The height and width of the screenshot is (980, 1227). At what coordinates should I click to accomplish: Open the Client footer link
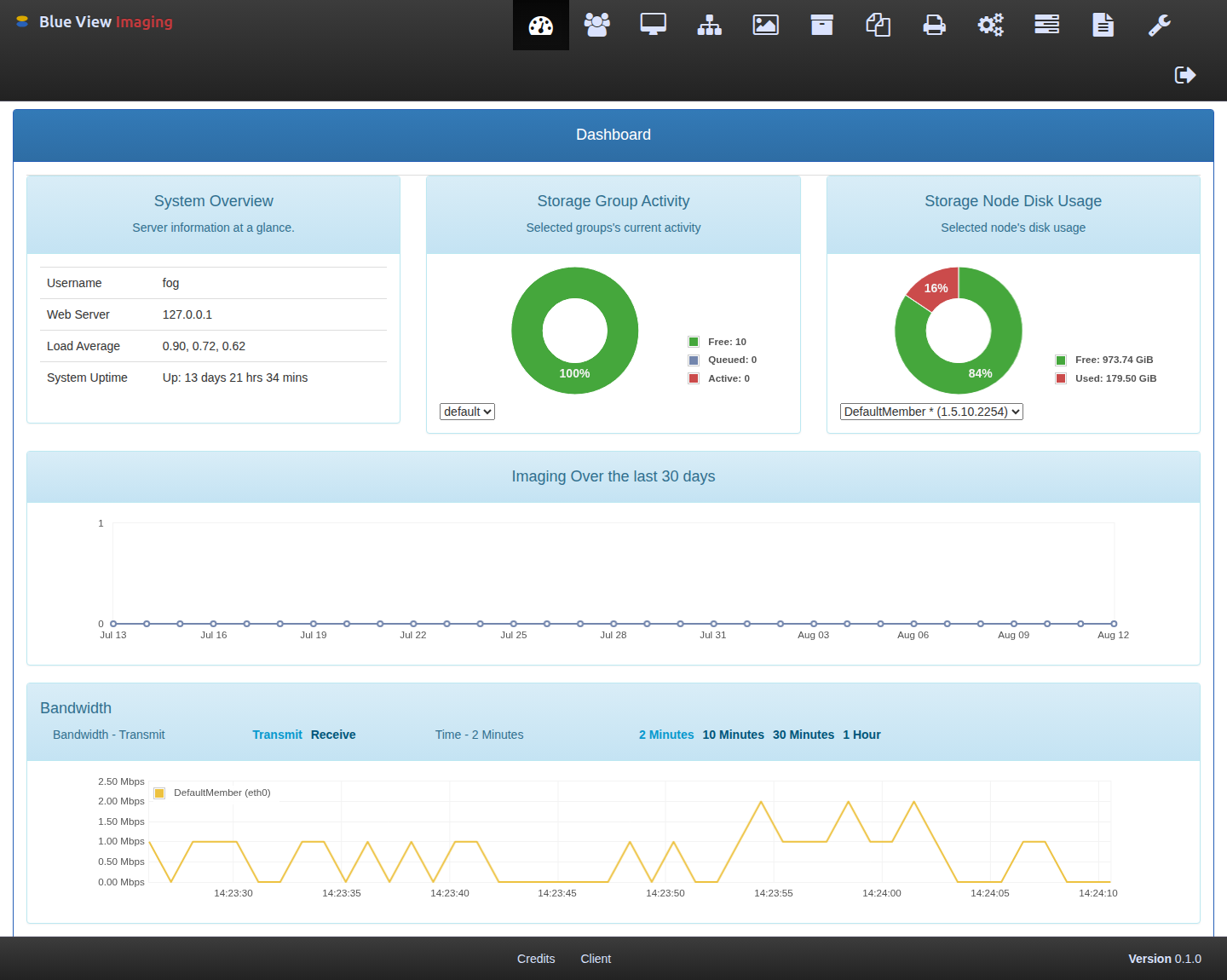pos(596,959)
